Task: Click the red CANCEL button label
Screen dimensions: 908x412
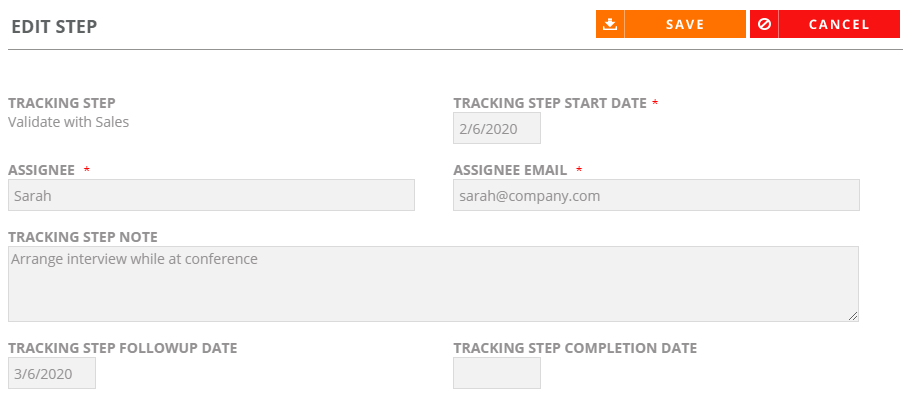Action: coord(839,24)
